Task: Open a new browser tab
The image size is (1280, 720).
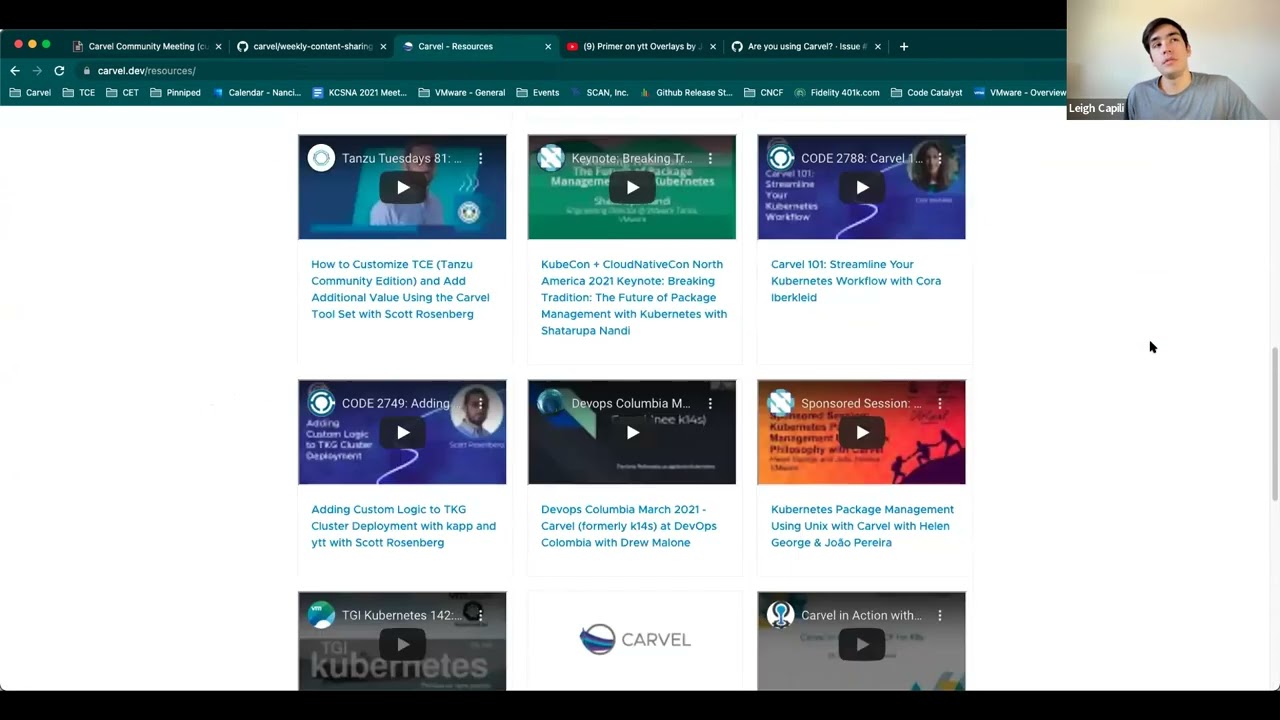Action: point(904,46)
